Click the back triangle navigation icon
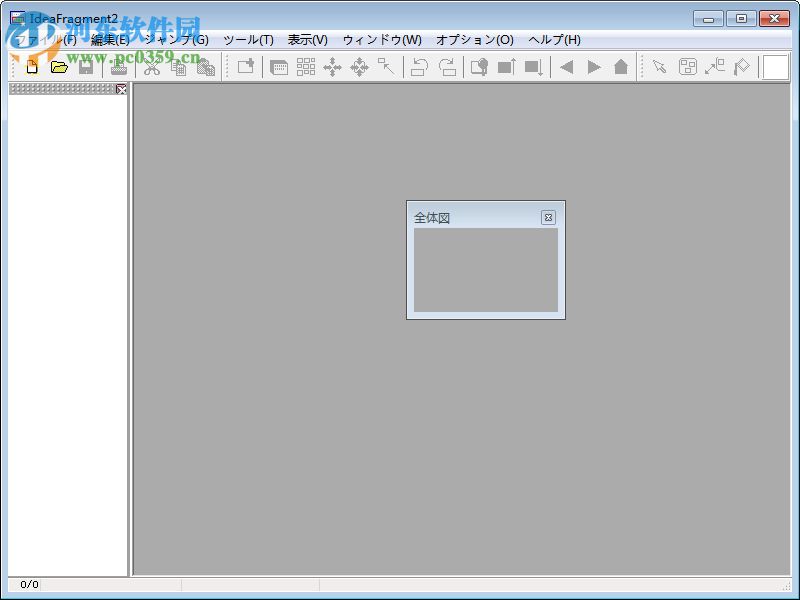800x600 pixels. (566, 67)
